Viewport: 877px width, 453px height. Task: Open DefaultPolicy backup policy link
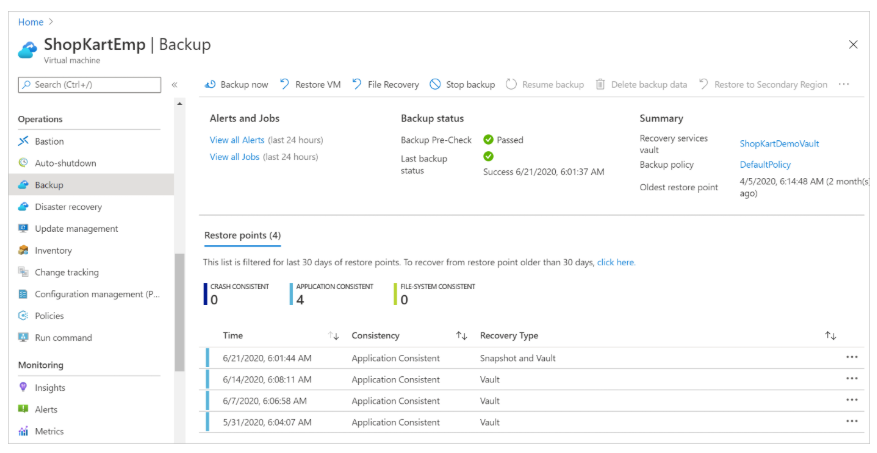point(765,164)
